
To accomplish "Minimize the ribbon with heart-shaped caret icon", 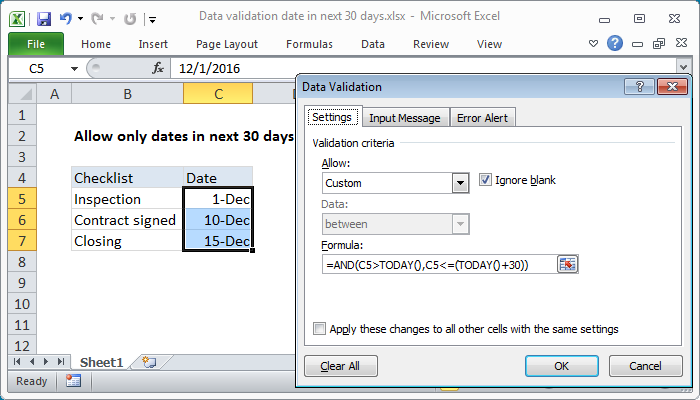I will coord(593,44).
